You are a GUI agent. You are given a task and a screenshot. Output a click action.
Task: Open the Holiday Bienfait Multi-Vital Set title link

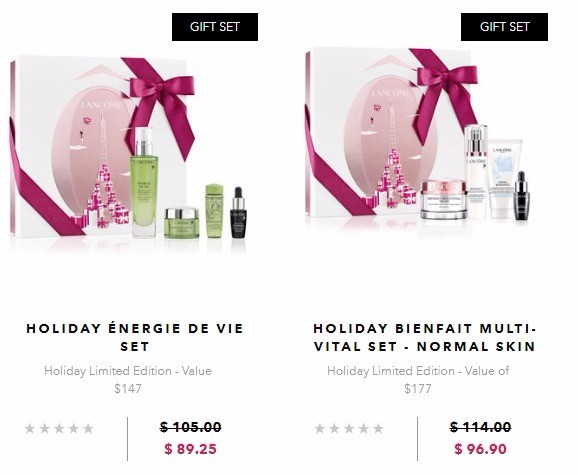425,337
